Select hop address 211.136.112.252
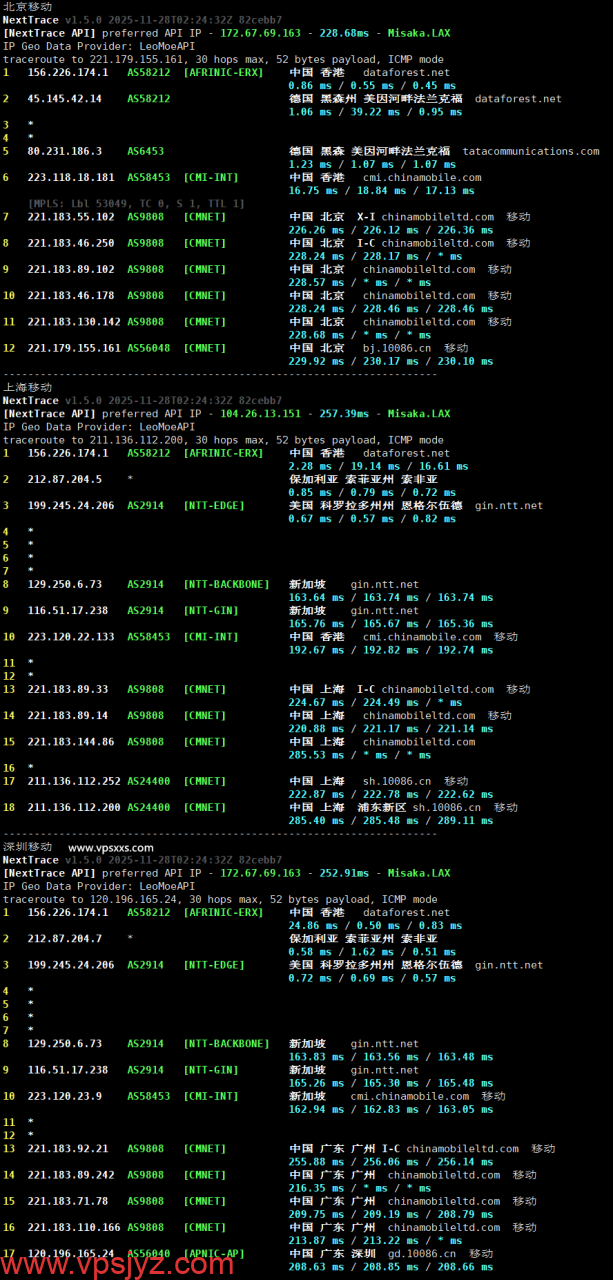Image resolution: width=613 pixels, height=1280 pixels. [74, 781]
